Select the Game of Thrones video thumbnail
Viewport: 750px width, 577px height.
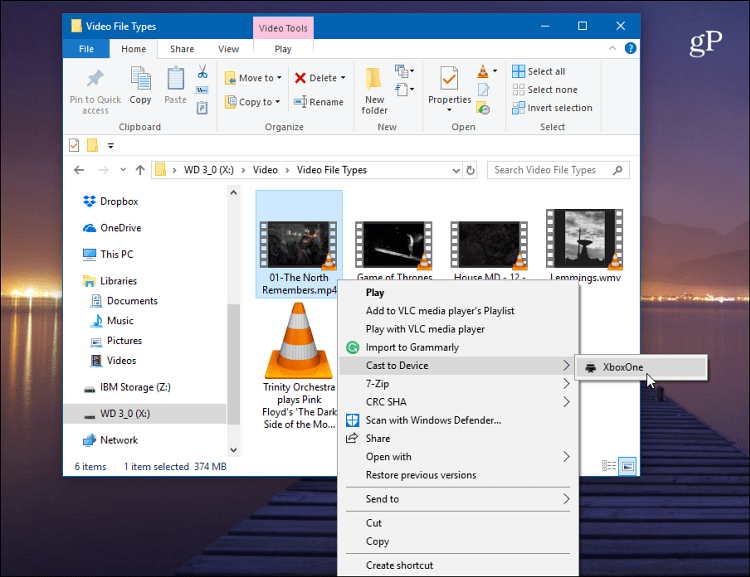pyautogui.click(x=394, y=244)
